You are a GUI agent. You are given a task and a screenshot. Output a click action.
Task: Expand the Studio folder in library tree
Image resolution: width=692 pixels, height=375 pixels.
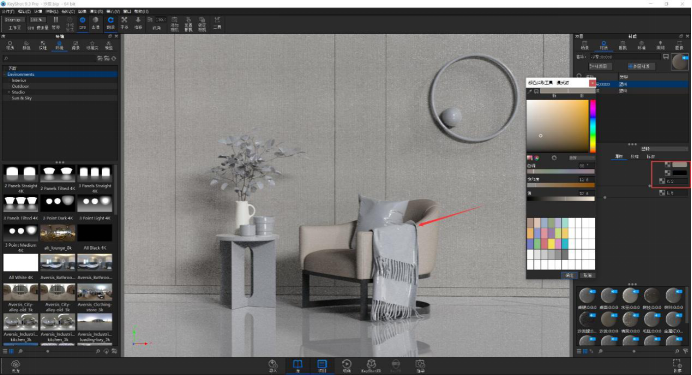click(x=9, y=92)
